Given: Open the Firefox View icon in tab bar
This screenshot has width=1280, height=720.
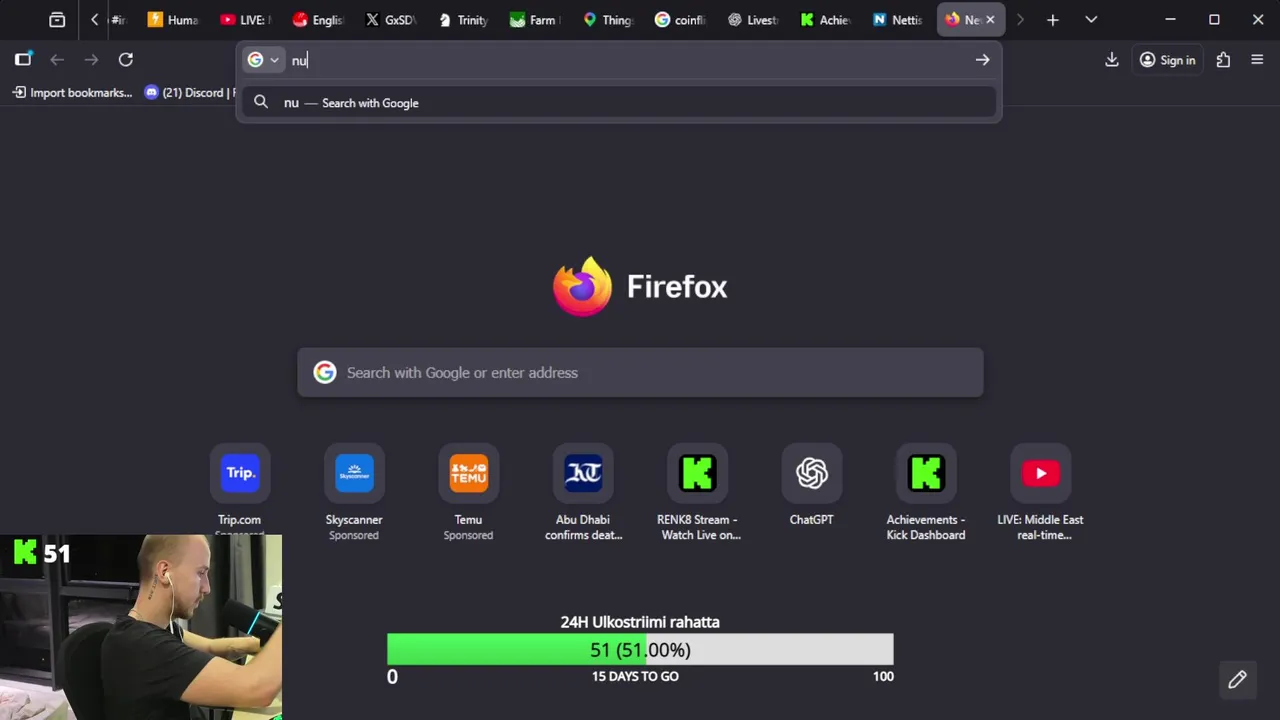Looking at the screenshot, I should (57, 19).
